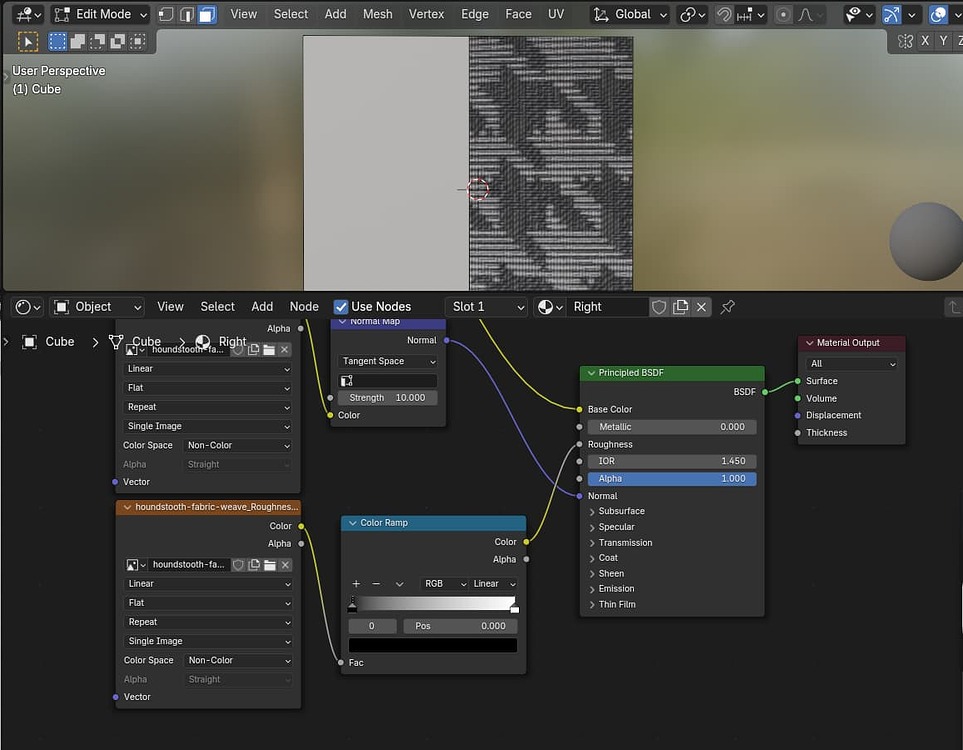
Task: Toggle the Use Nodes checkbox
Action: tap(341, 306)
